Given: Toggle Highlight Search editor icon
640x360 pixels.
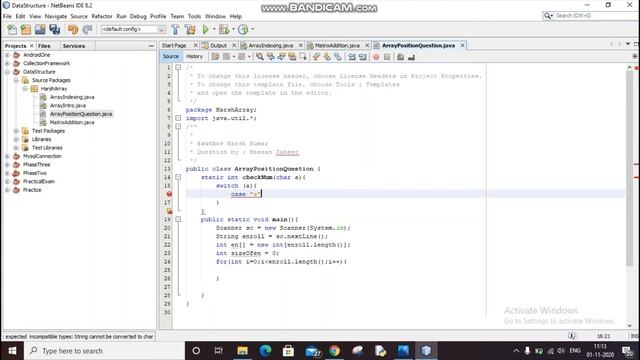Looking at the screenshot, I should [x=292, y=57].
